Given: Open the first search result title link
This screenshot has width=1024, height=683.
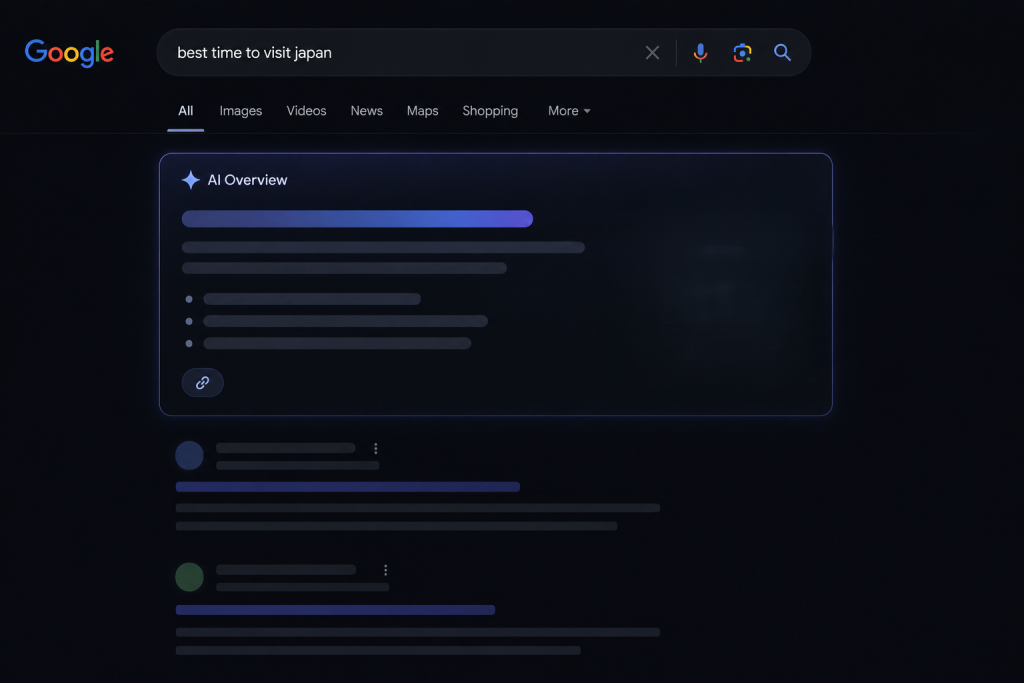Looking at the screenshot, I should 347,487.
